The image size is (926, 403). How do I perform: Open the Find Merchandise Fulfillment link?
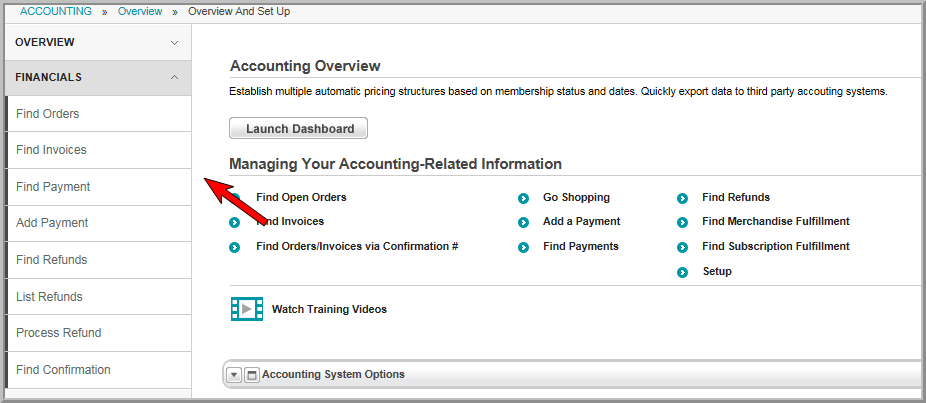[x=776, y=222]
